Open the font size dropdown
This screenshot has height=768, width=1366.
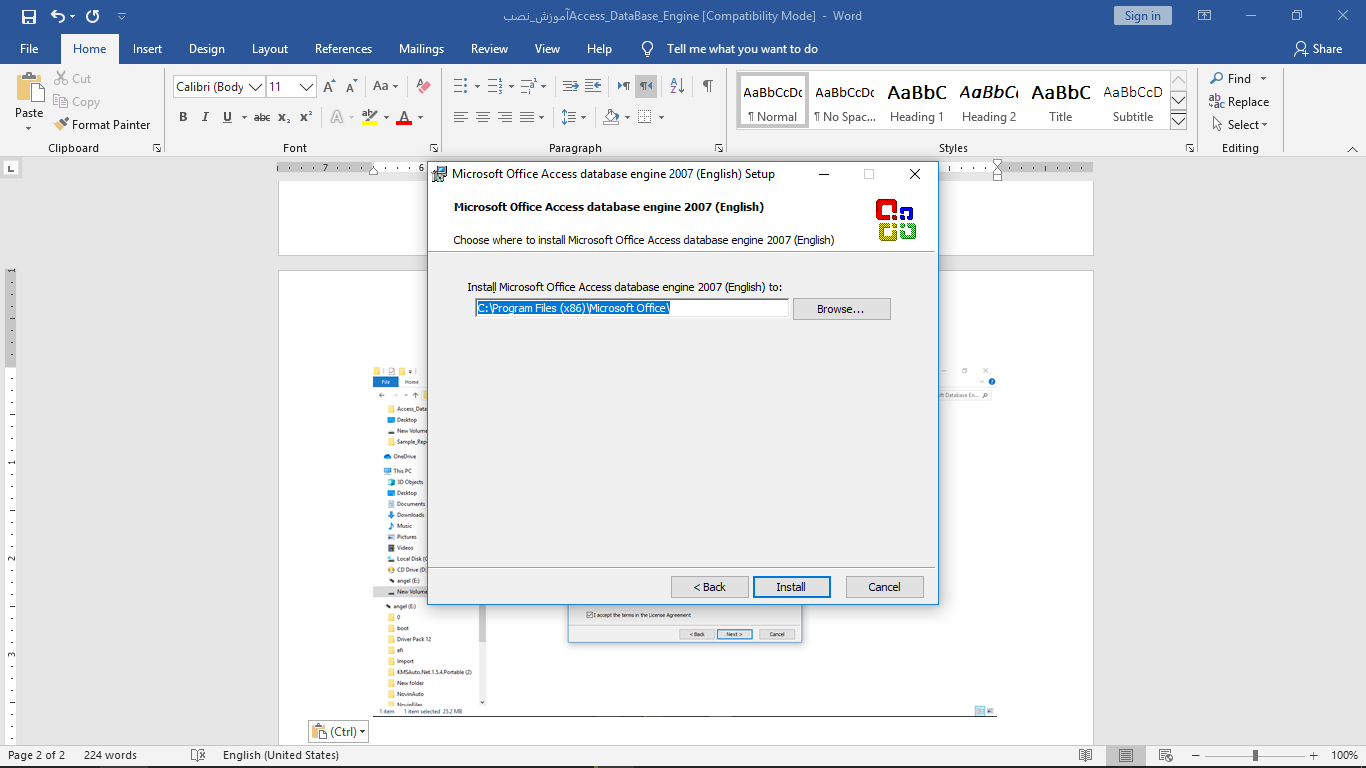pyautogui.click(x=307, y=87)
